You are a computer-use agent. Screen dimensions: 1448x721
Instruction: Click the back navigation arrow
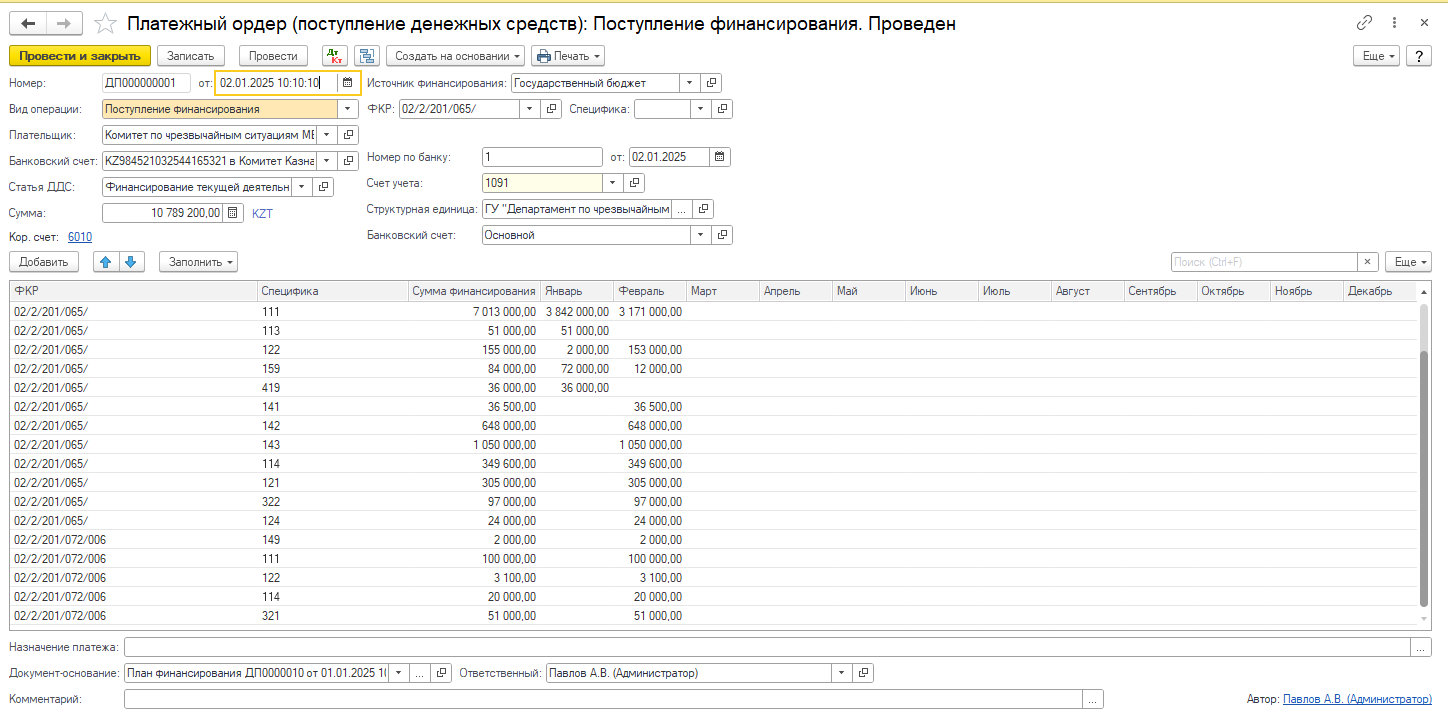[x=28, y=23]
